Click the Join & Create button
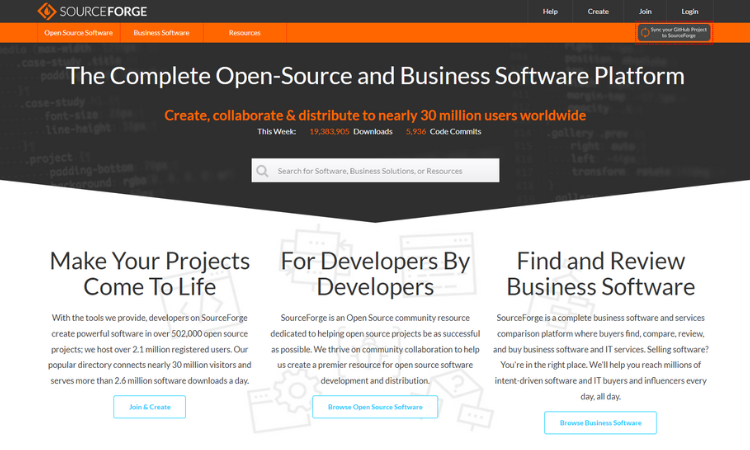 149,407
